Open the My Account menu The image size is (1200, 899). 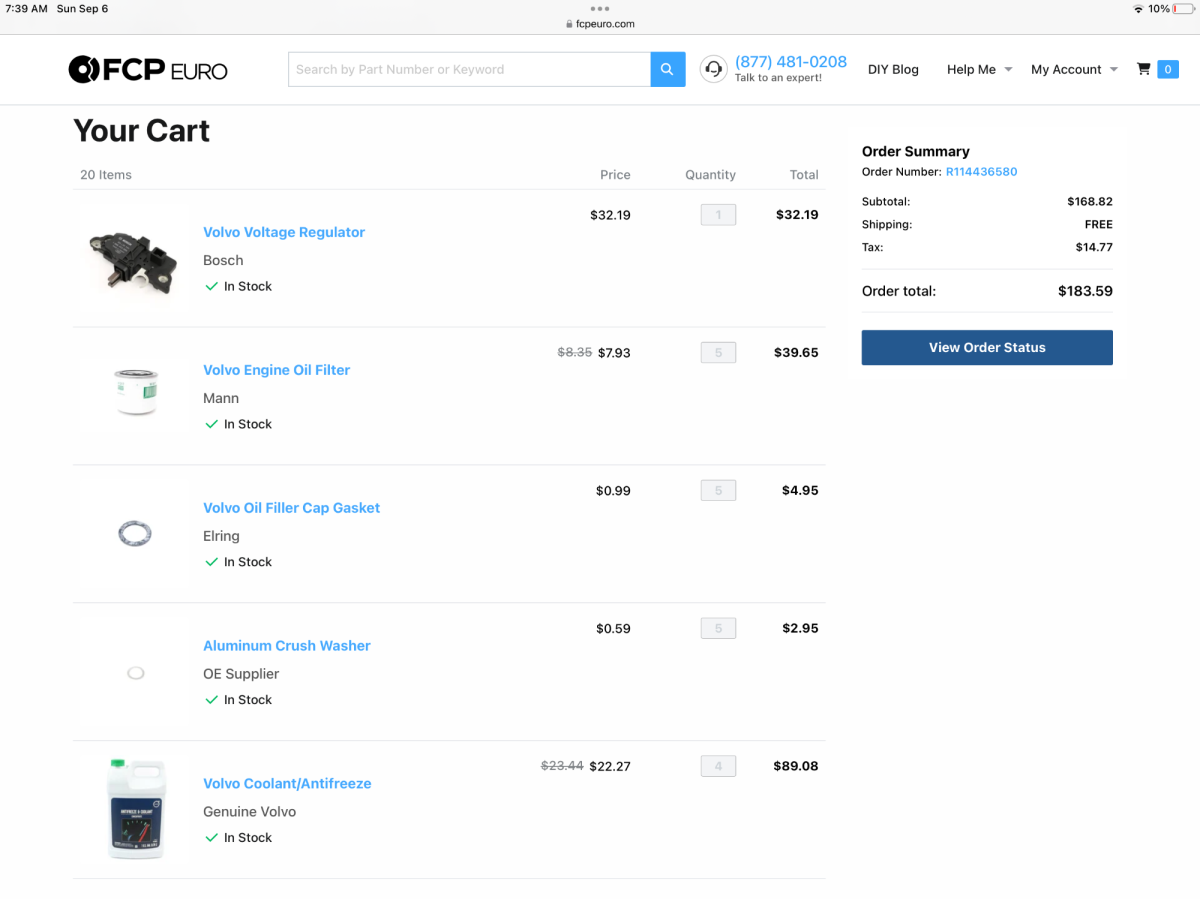point(1066,69)
